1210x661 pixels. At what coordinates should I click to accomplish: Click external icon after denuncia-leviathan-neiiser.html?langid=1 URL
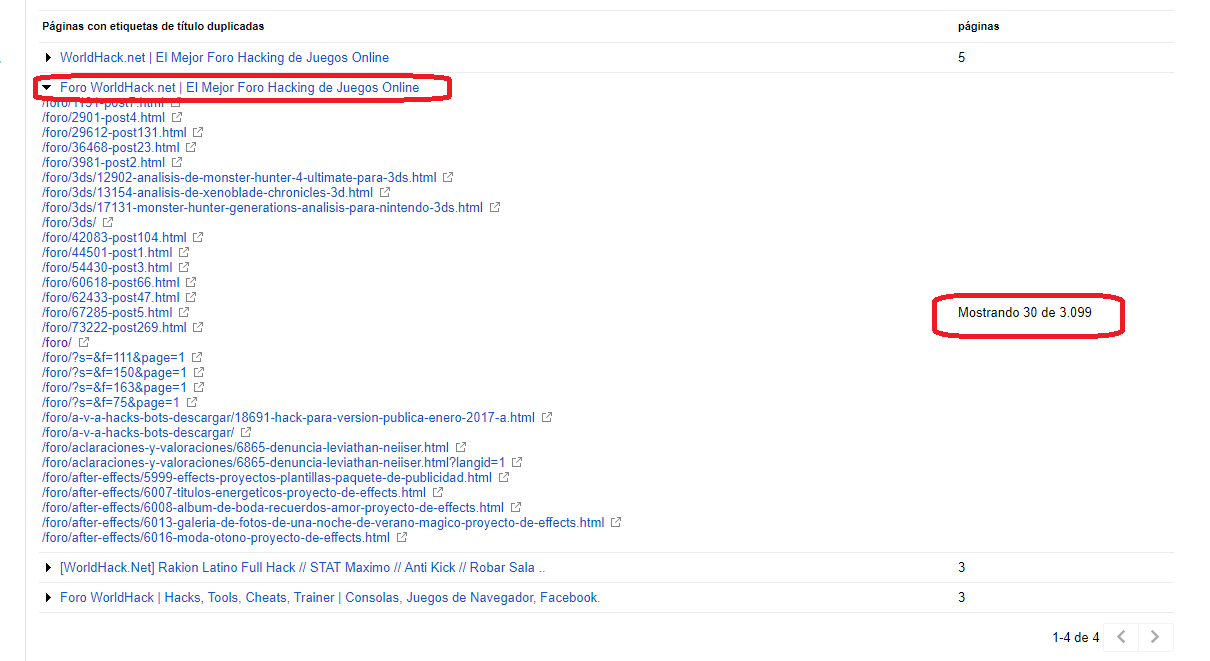(517, 462)
